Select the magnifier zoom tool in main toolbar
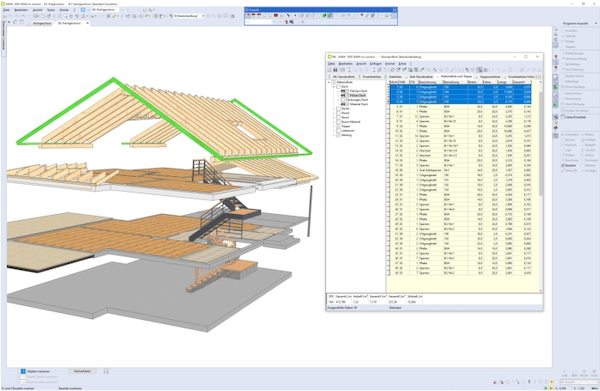 [x=65, y=16]
